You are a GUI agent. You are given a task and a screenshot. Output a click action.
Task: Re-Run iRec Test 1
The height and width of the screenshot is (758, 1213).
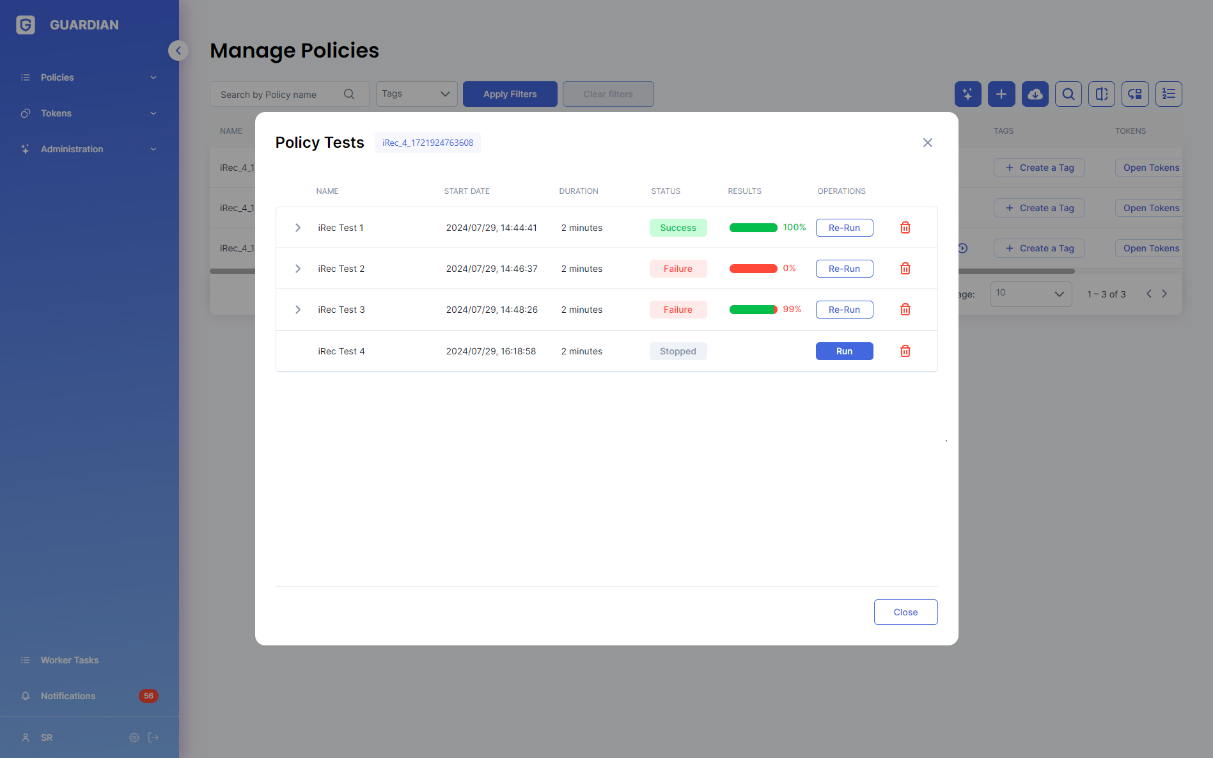[x=844, y=228]
